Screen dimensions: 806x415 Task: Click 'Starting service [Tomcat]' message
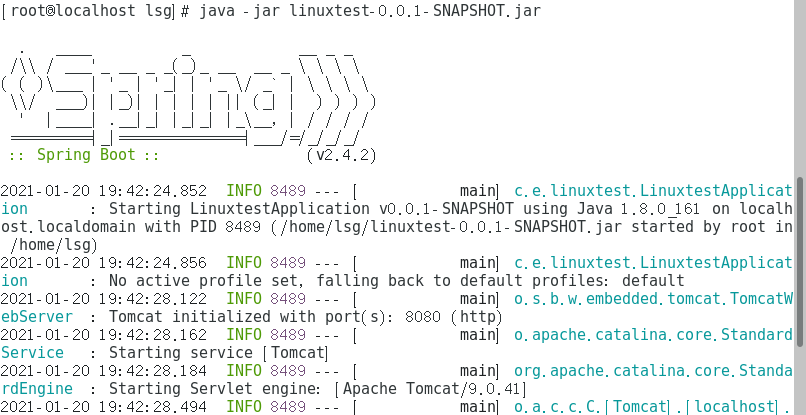(218, 353)
